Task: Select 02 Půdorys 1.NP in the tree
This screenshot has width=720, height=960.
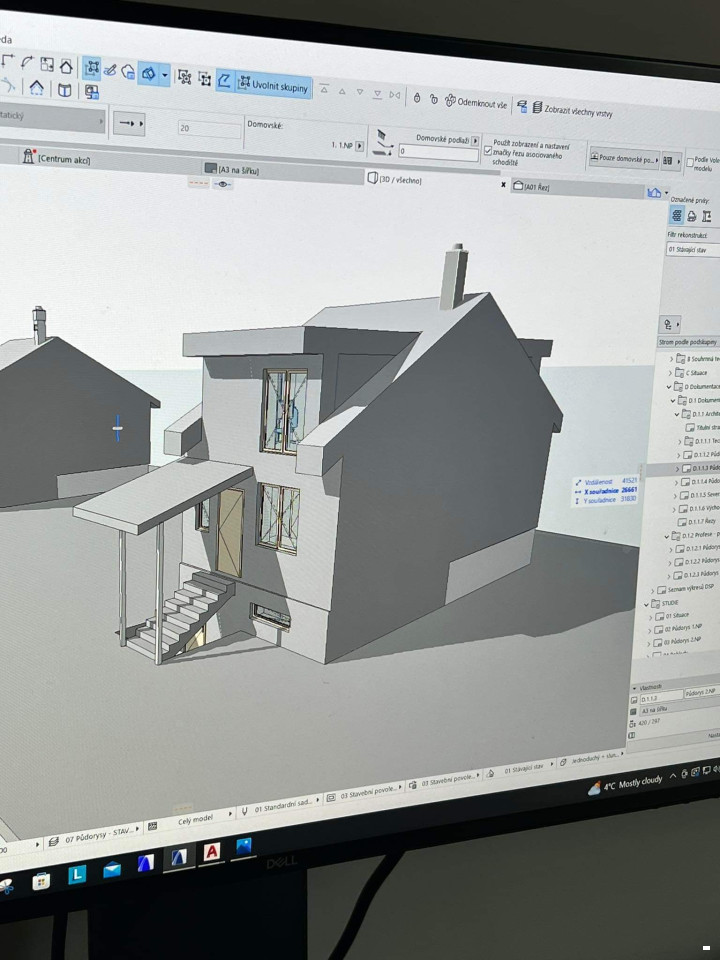Action: (678, 628)
